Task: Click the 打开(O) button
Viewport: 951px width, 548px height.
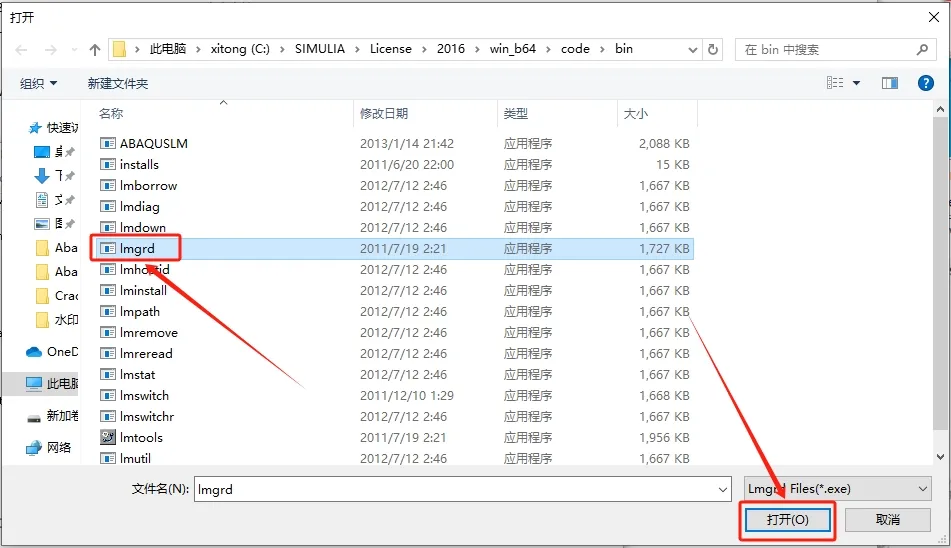Action: coord(787,520)
